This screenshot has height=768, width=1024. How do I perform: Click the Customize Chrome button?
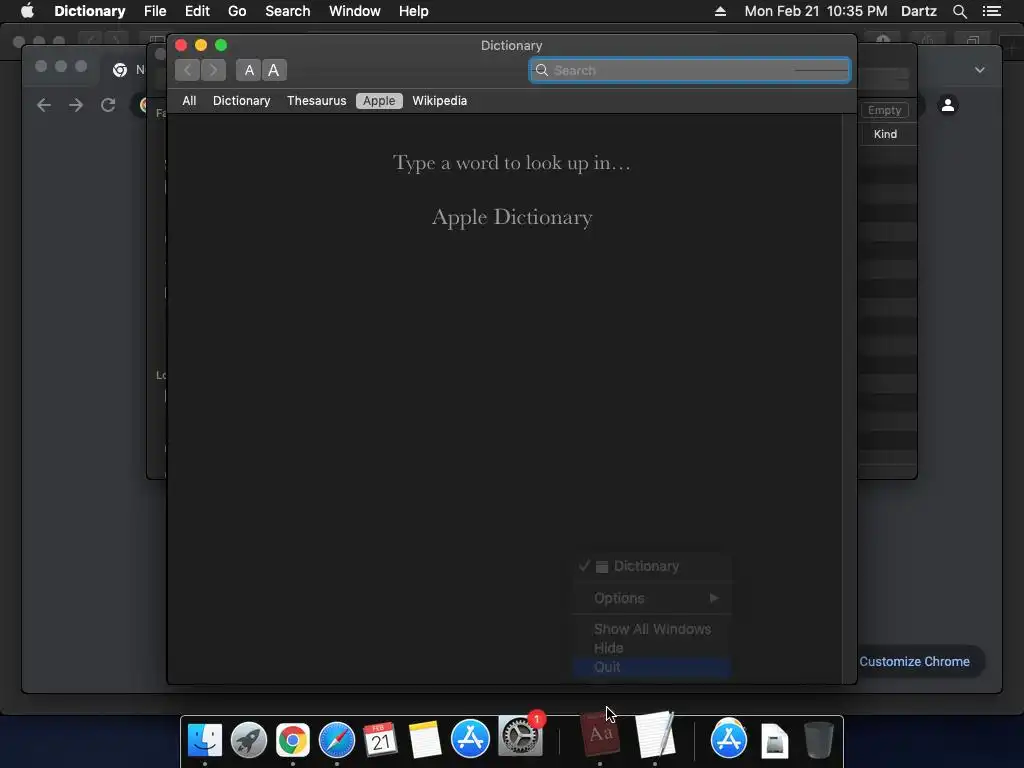tap(914, 662)
